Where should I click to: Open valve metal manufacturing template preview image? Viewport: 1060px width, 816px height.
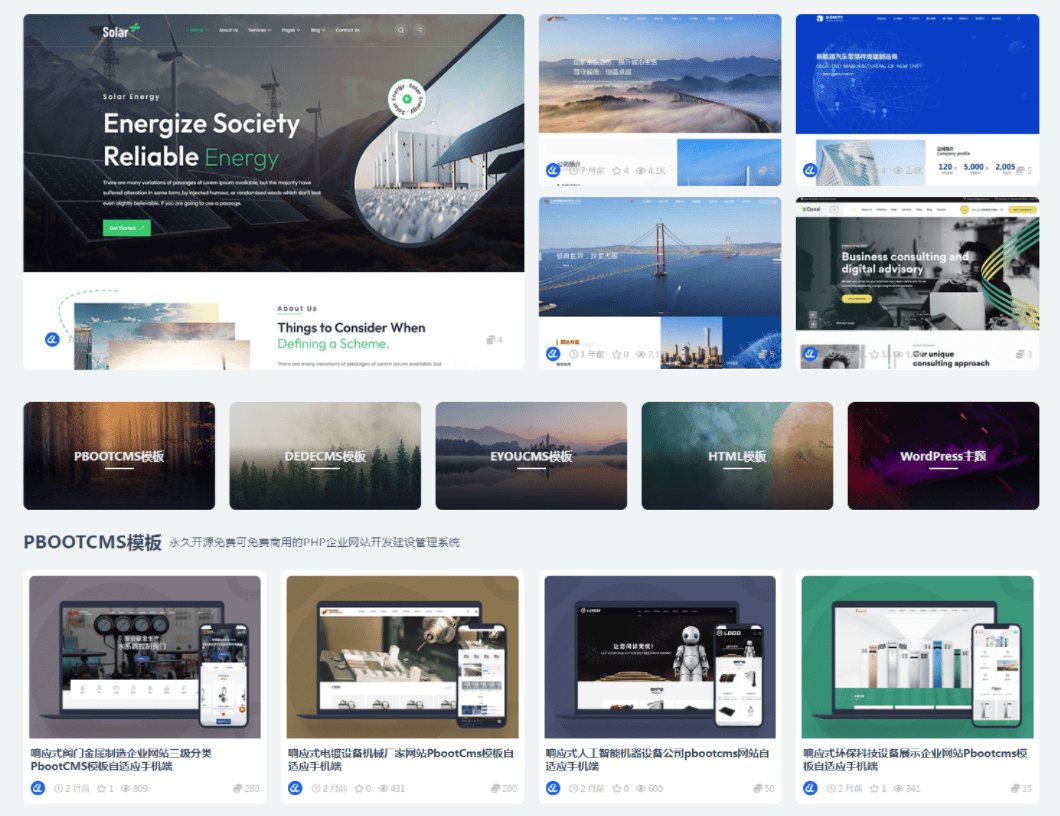[145, 657]
